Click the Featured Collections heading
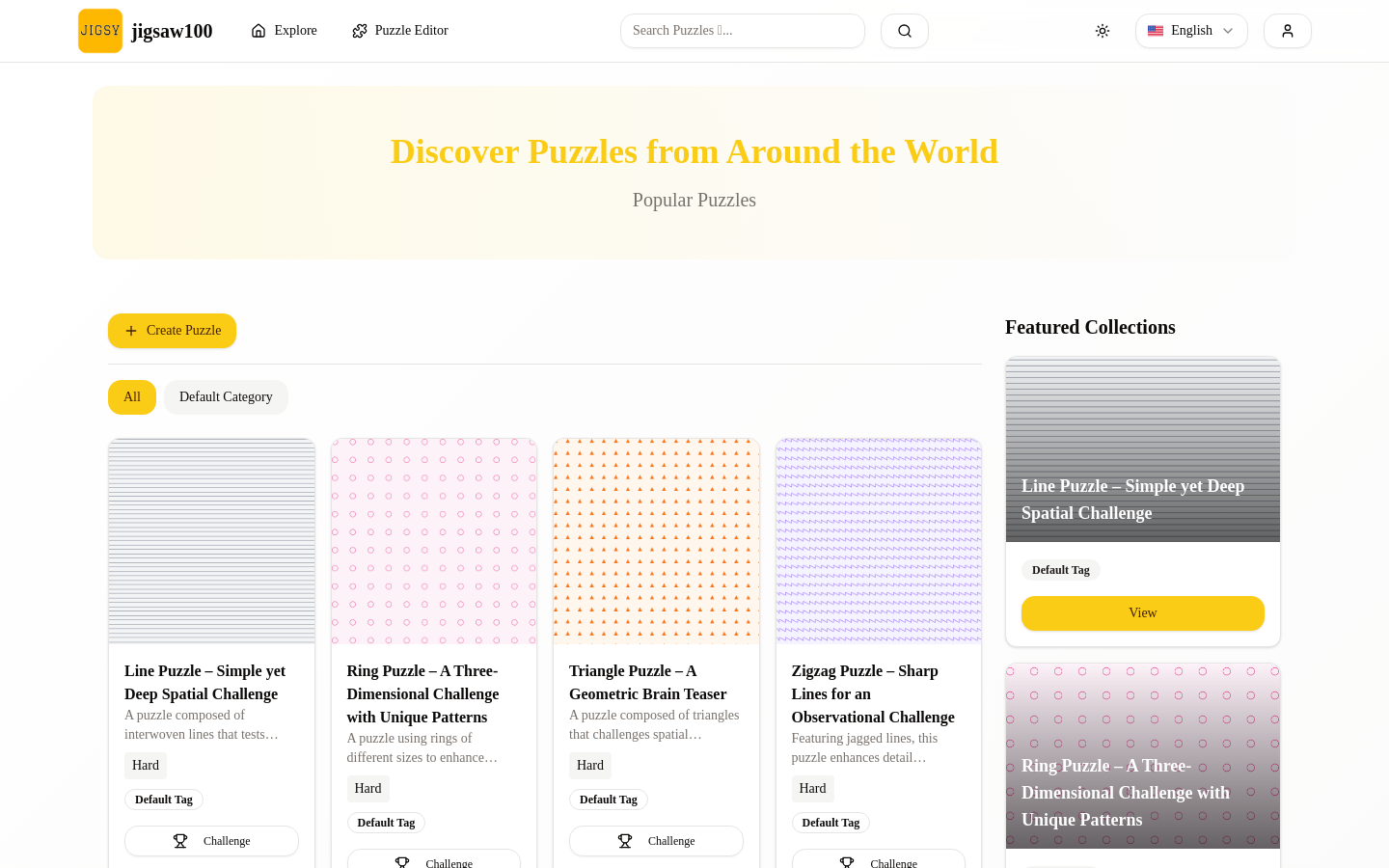 point(1090,327)
